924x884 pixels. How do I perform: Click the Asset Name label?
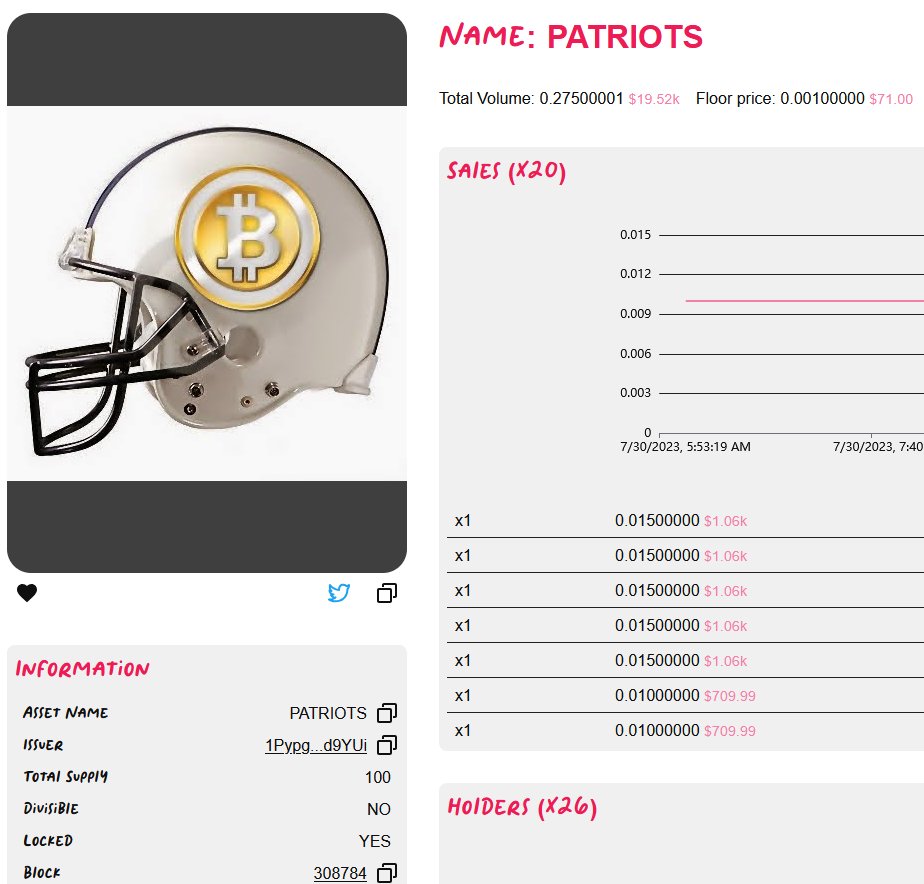[x=65, y=713]
